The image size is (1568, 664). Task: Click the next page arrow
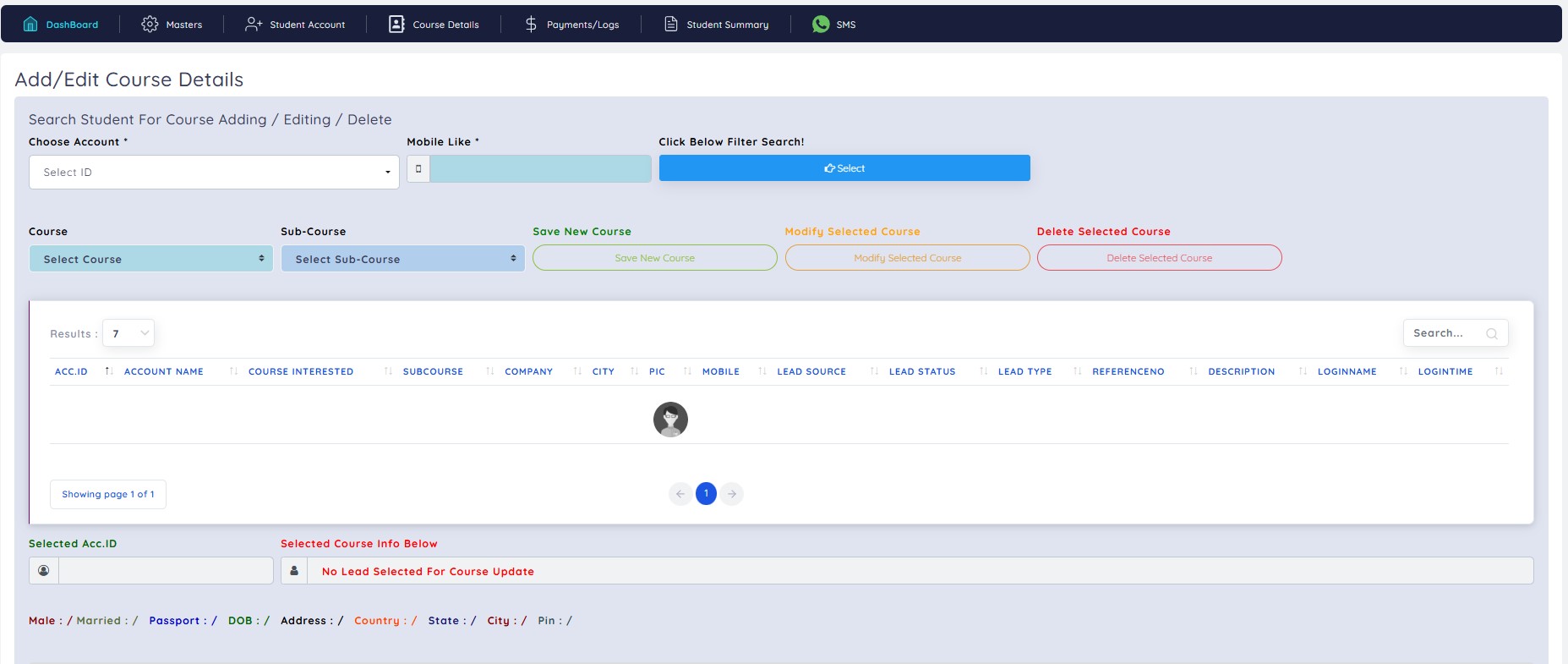732,494
